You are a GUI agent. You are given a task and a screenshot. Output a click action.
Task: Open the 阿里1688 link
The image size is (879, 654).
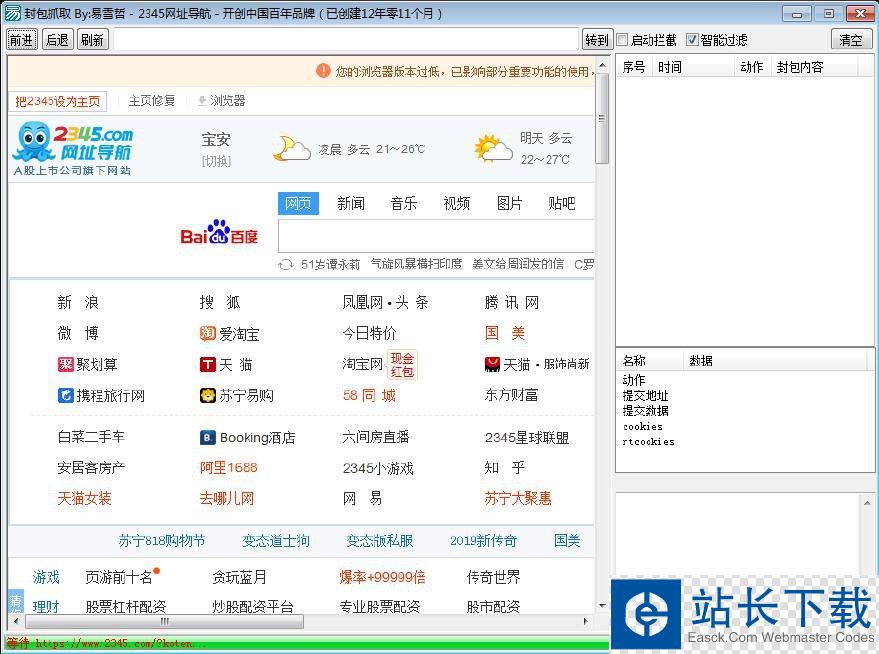(x=229, y=467)
